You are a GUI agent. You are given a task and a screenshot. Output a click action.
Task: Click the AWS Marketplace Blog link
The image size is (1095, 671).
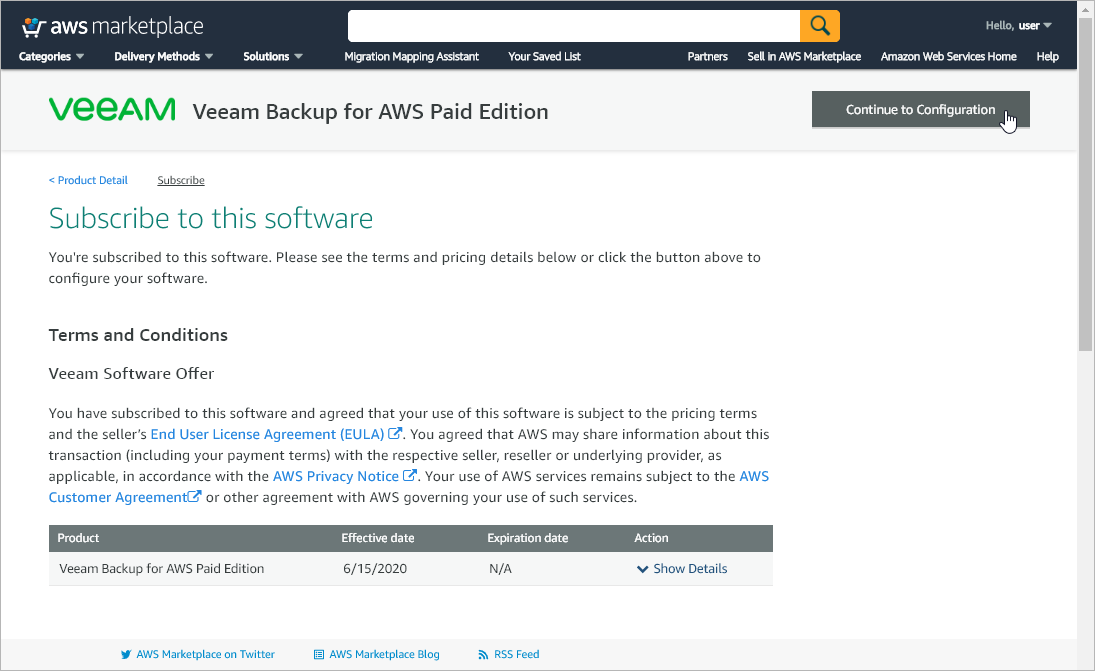(x=376, y=654)
